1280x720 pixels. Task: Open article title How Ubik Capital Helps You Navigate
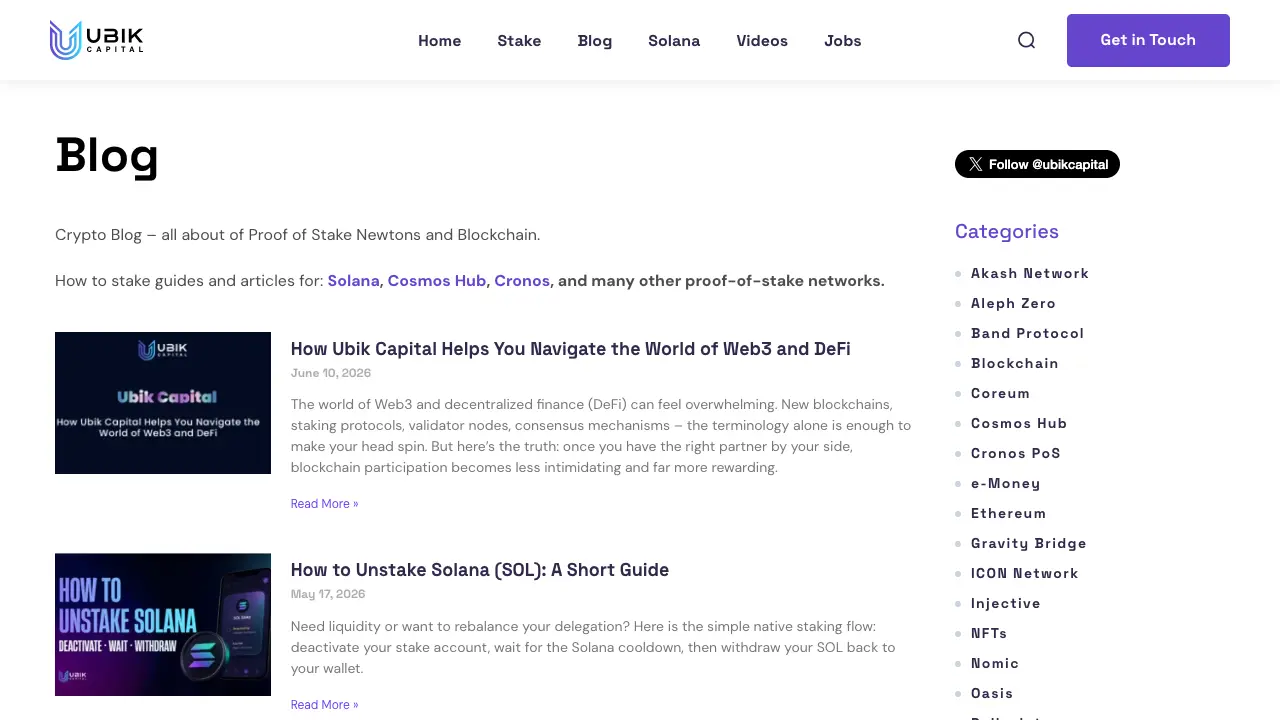coord(571,349)
